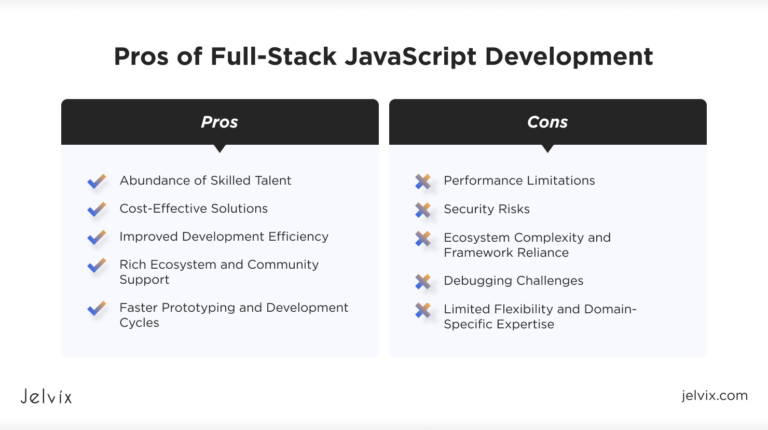Click the Jelvix logo
Viewport: 768px width, 430px height.
point(46,396)
